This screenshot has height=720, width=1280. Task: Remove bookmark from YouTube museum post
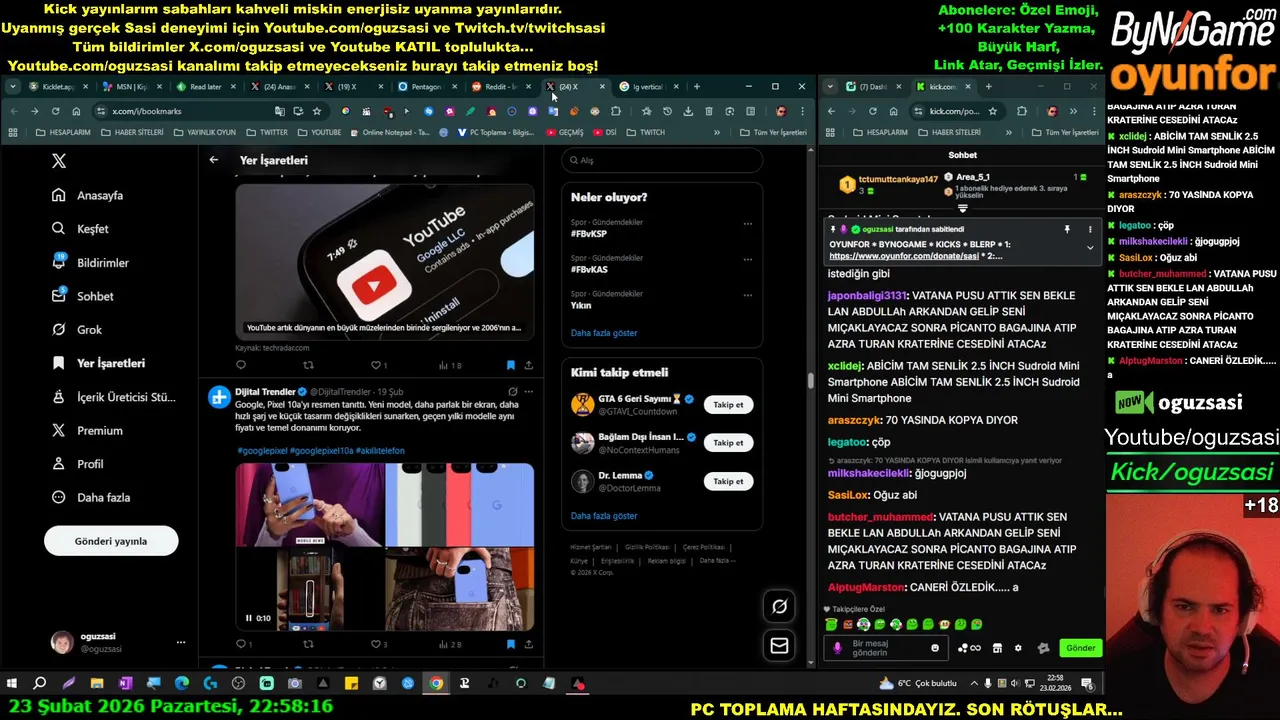point(510,365)
